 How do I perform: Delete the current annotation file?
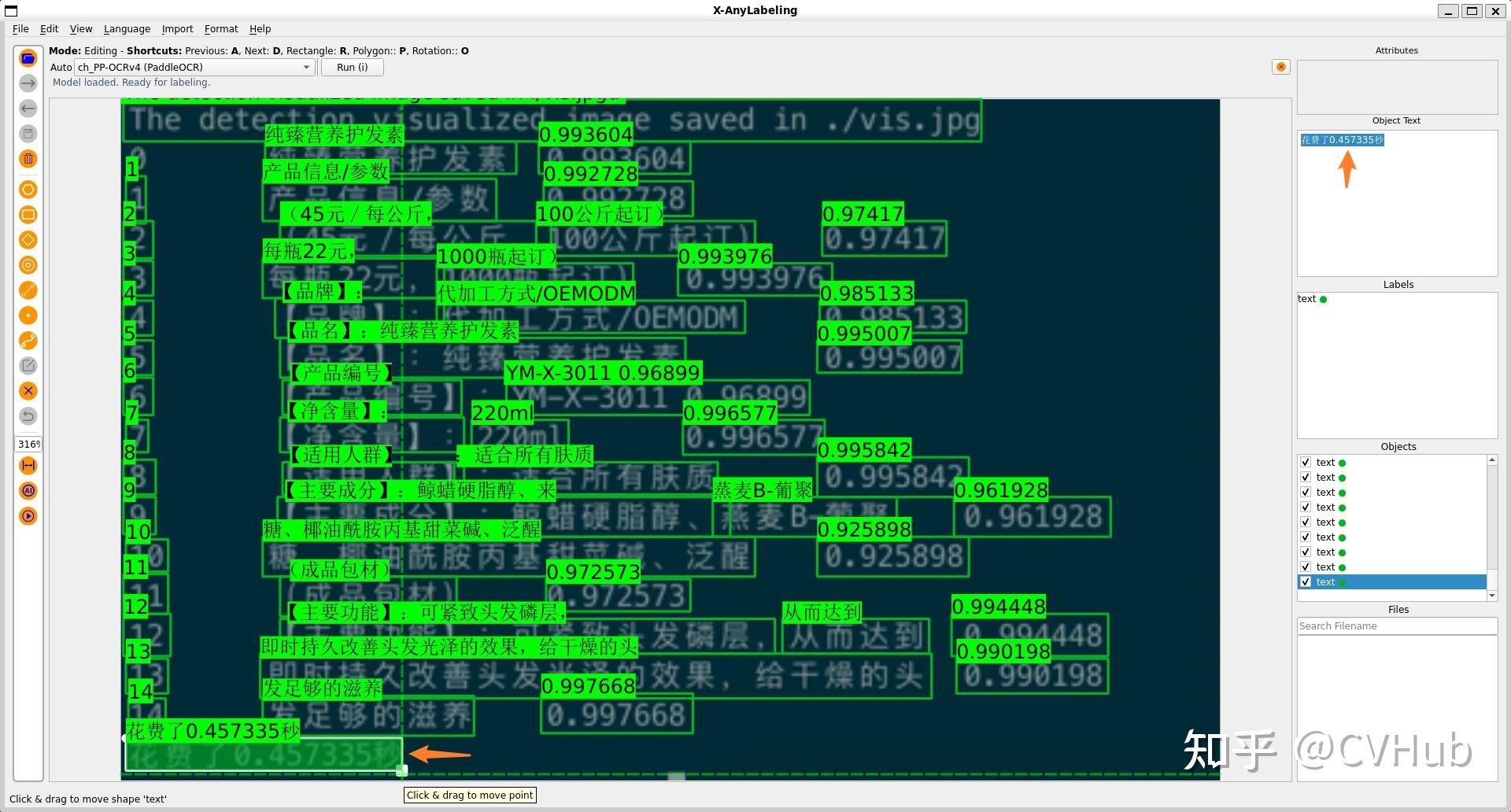coord(28,159)
